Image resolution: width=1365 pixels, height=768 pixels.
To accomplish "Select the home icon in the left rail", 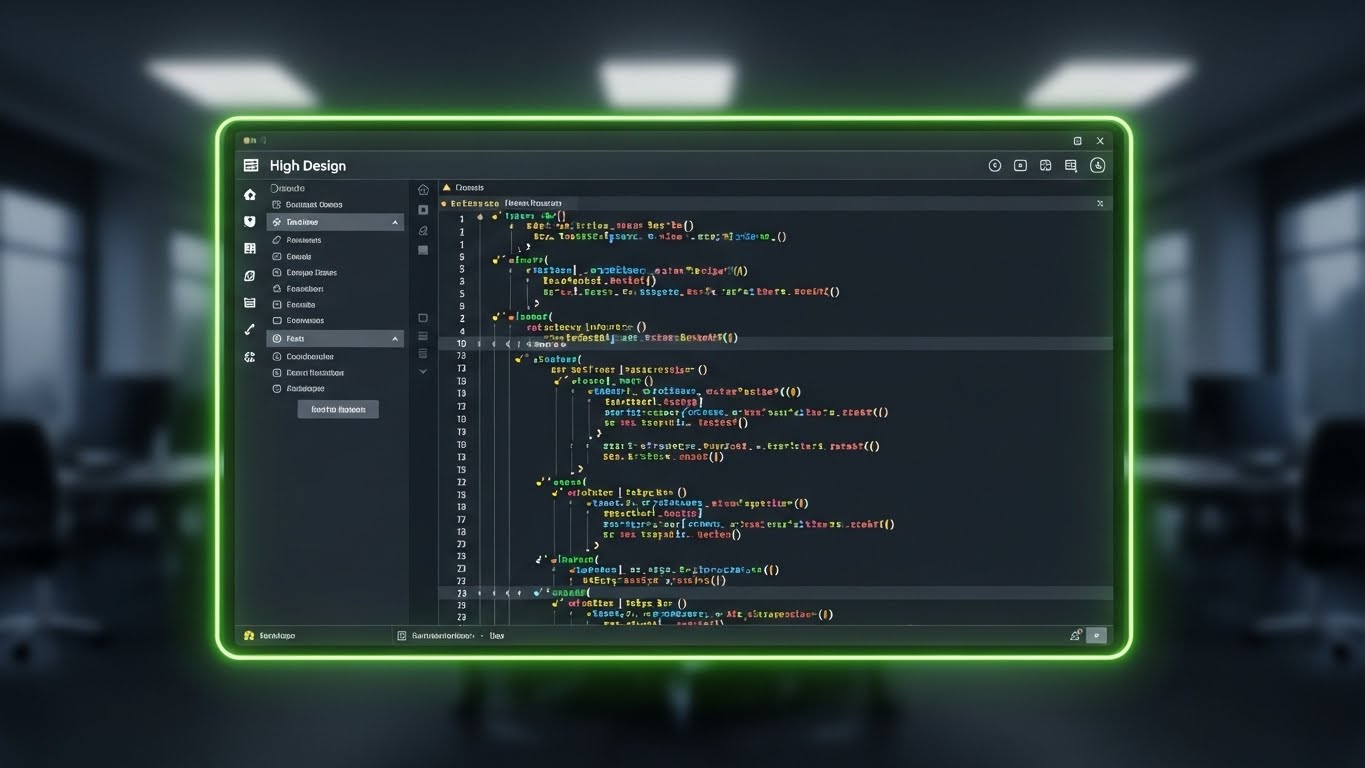I will tap(249, 193).
